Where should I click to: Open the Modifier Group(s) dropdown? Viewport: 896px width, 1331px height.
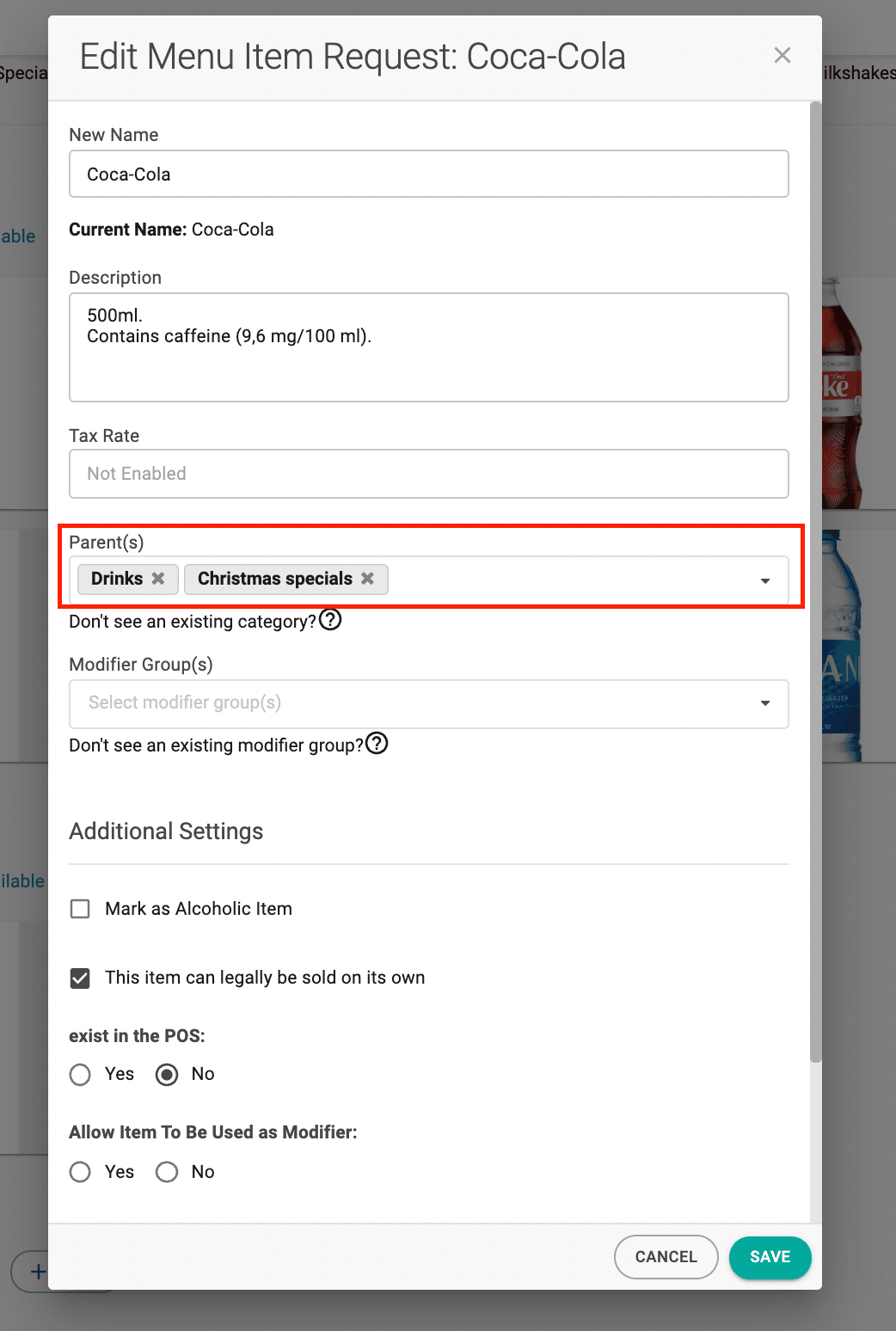pyautogui.click(x=428, y=703)
